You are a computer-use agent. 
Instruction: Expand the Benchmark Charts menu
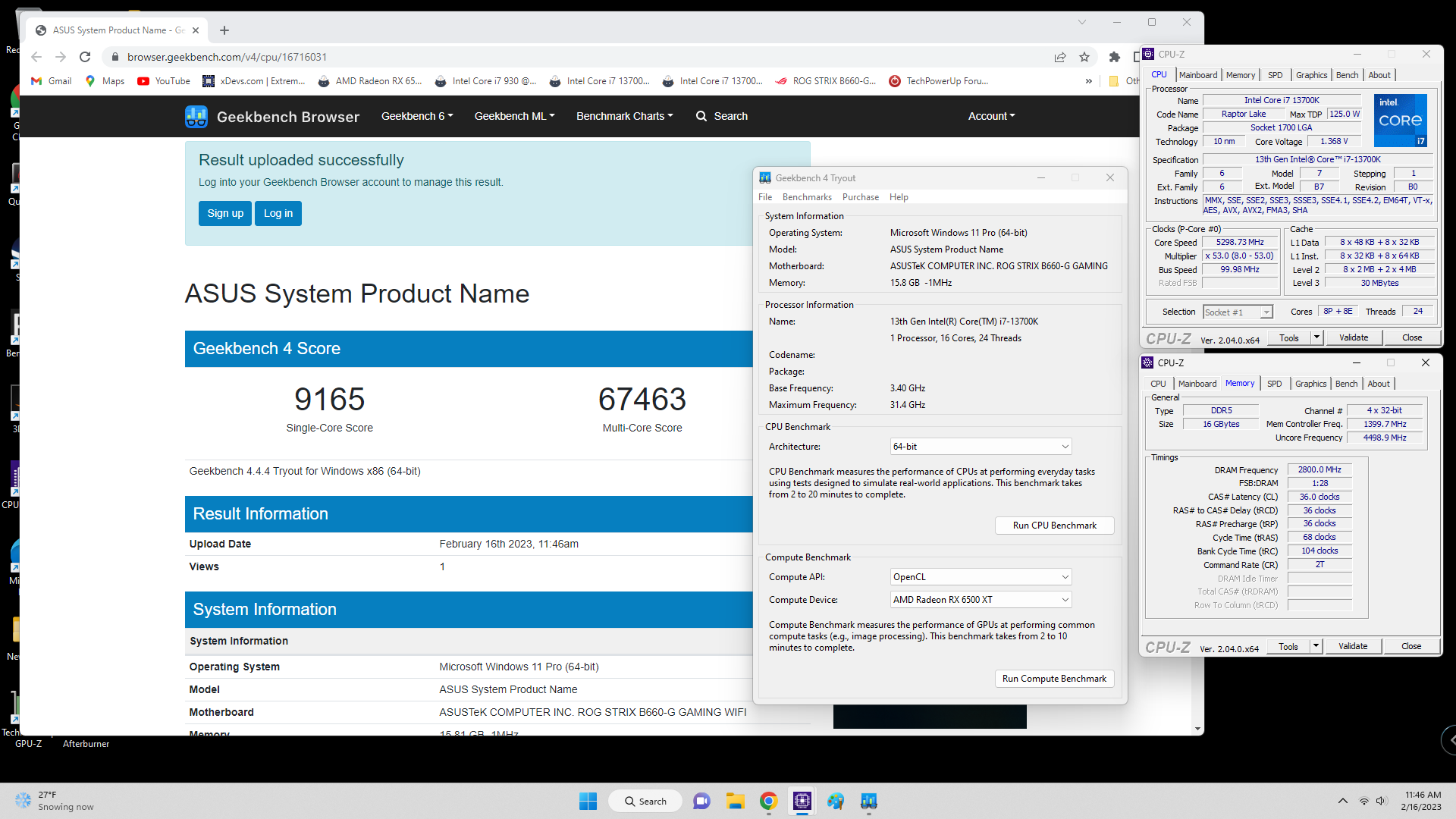tap(624, 116)
